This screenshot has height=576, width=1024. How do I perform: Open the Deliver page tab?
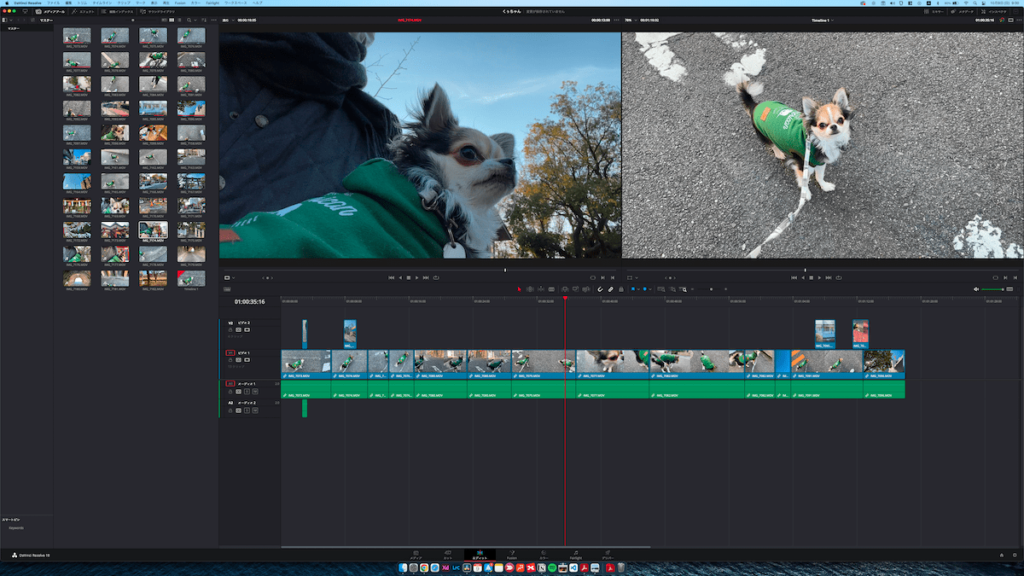coord(607,555)
